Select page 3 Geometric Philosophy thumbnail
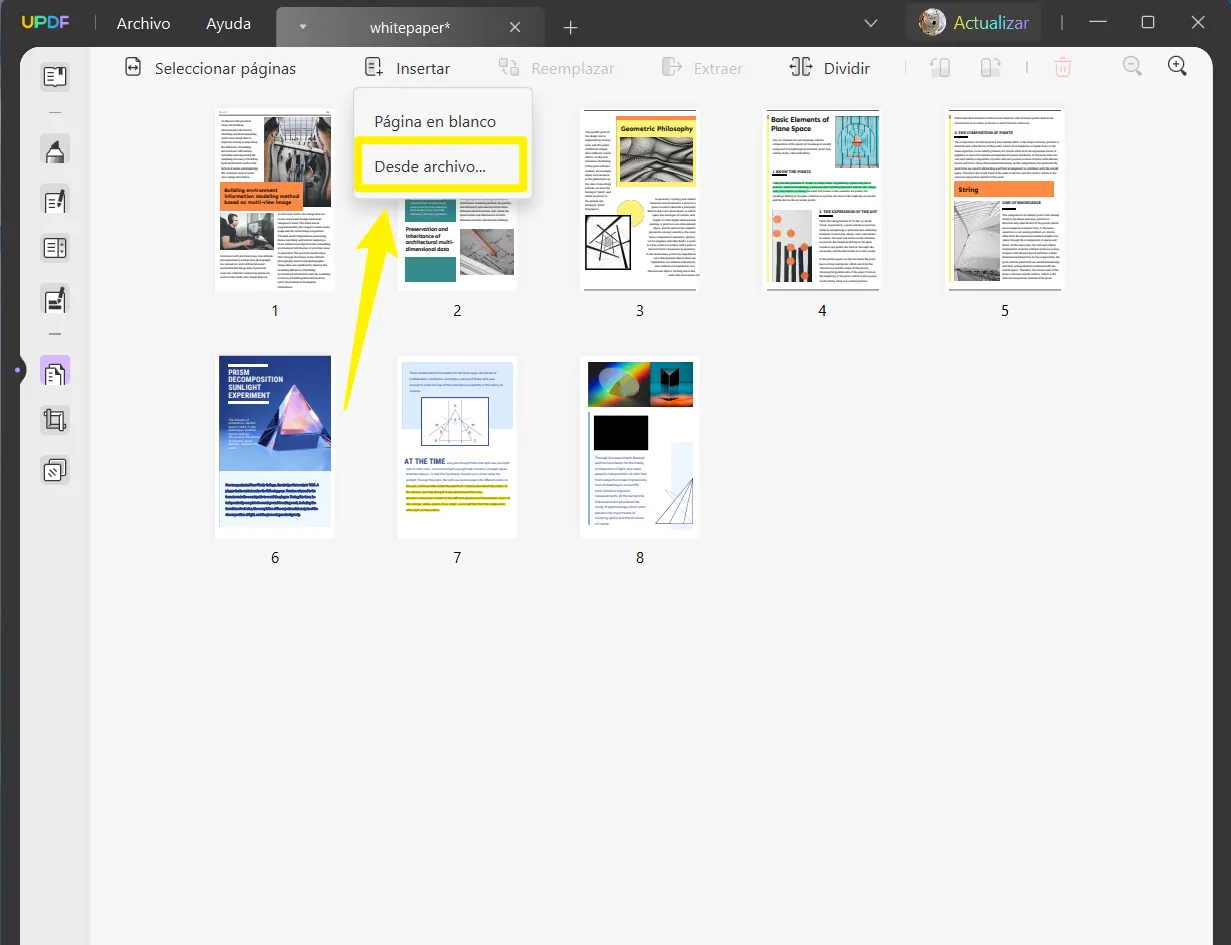 point(640,200)
